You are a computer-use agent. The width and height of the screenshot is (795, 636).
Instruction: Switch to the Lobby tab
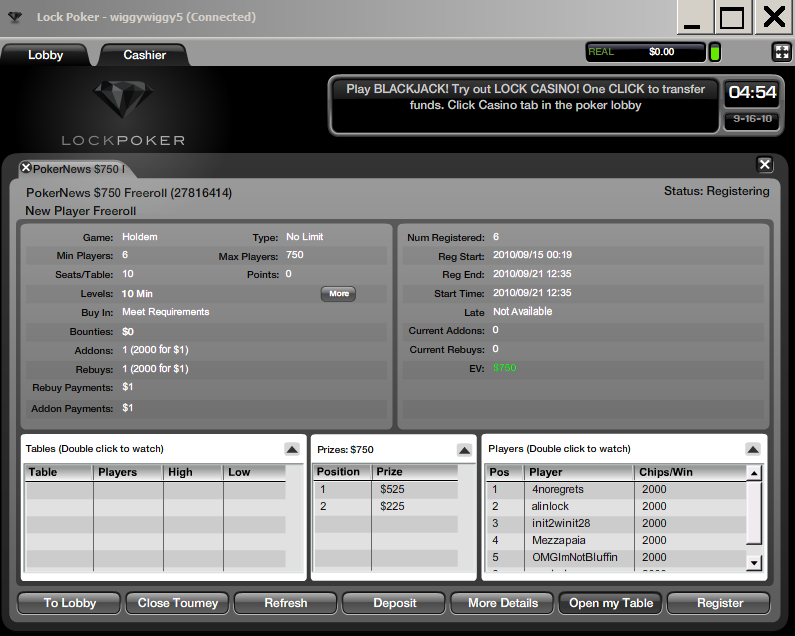tap(45, 55)
